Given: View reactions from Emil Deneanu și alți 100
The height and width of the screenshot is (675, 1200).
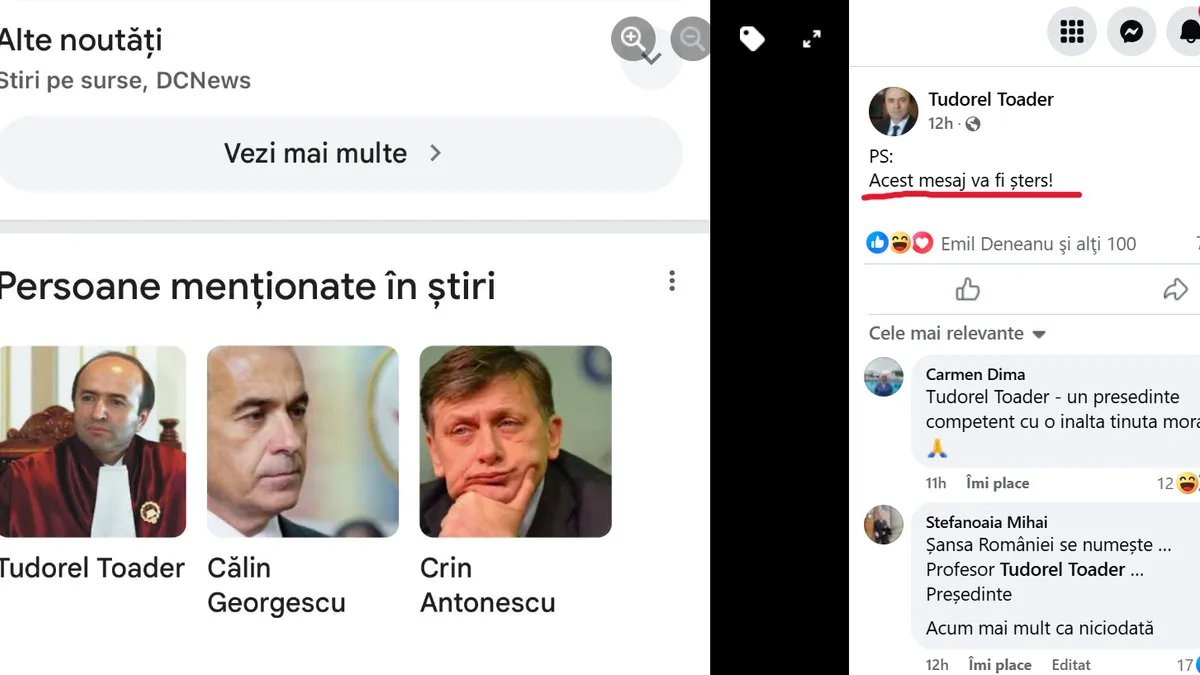Looking at the screenshot, I should [x=1038, y=243].
